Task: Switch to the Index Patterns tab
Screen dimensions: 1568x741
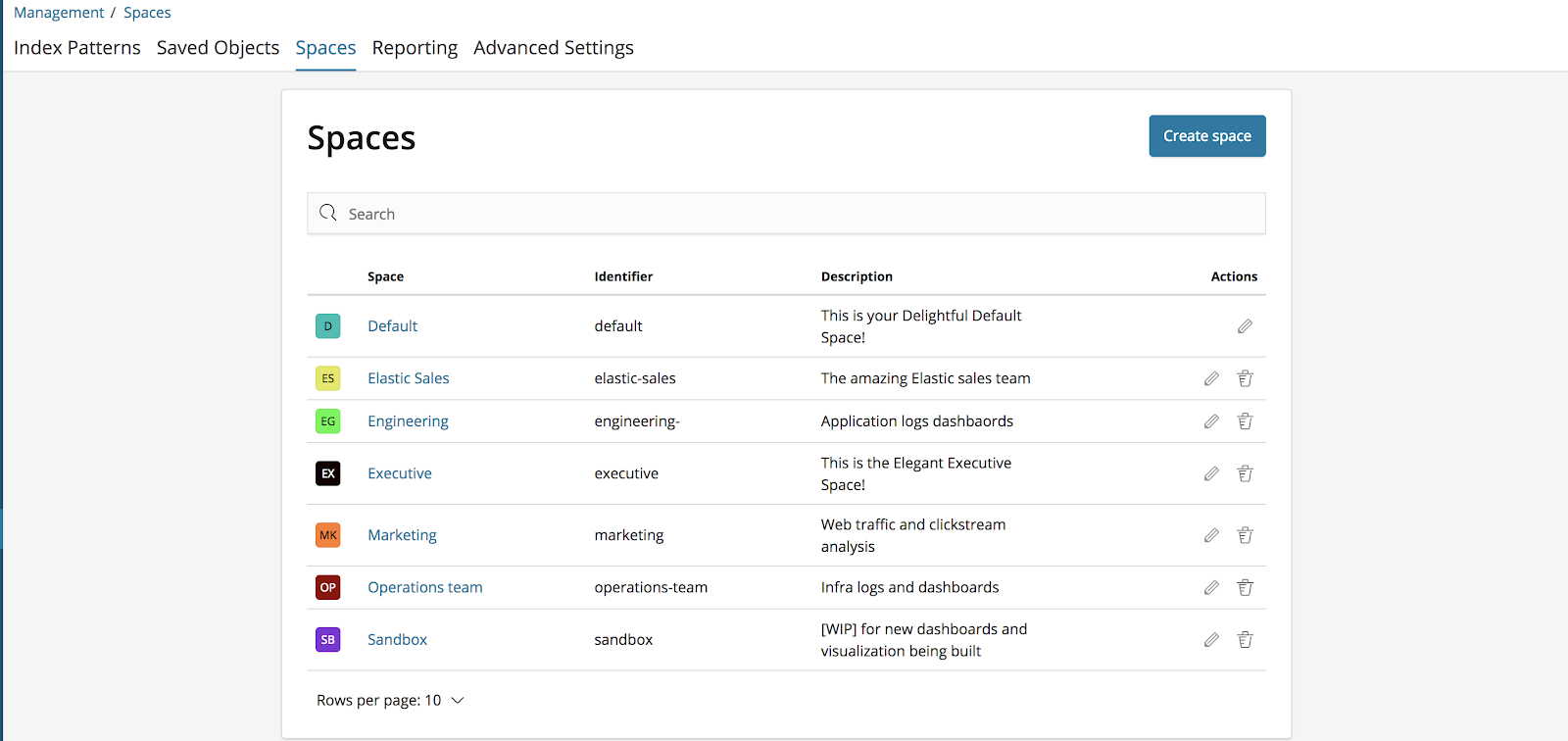Action: 77,48
